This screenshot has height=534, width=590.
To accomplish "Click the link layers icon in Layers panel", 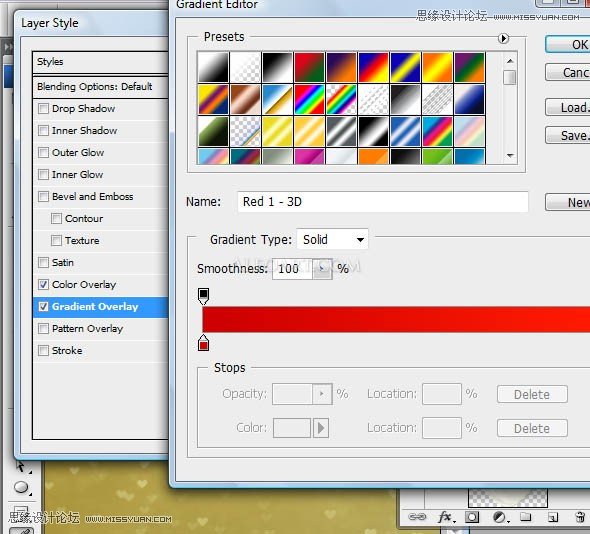I will (417, 517).
